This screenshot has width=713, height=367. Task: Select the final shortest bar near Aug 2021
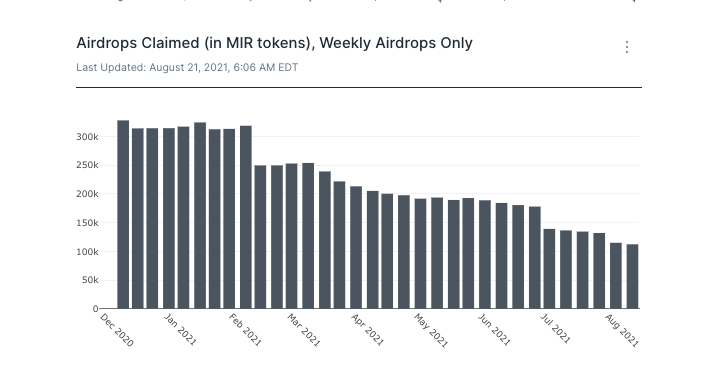(633, 276)
